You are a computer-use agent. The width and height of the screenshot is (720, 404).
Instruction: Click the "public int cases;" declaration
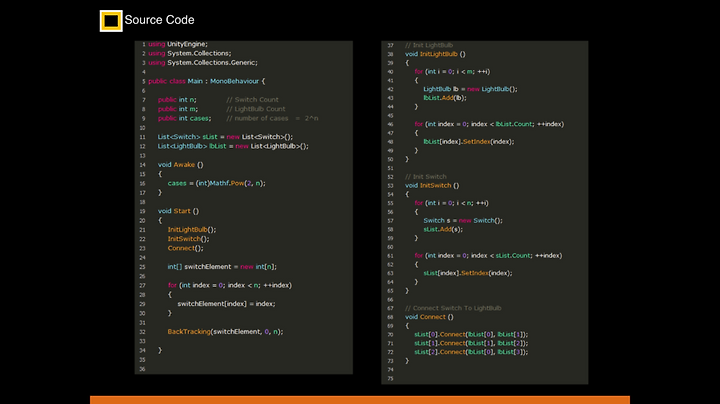tap(185, 118)
